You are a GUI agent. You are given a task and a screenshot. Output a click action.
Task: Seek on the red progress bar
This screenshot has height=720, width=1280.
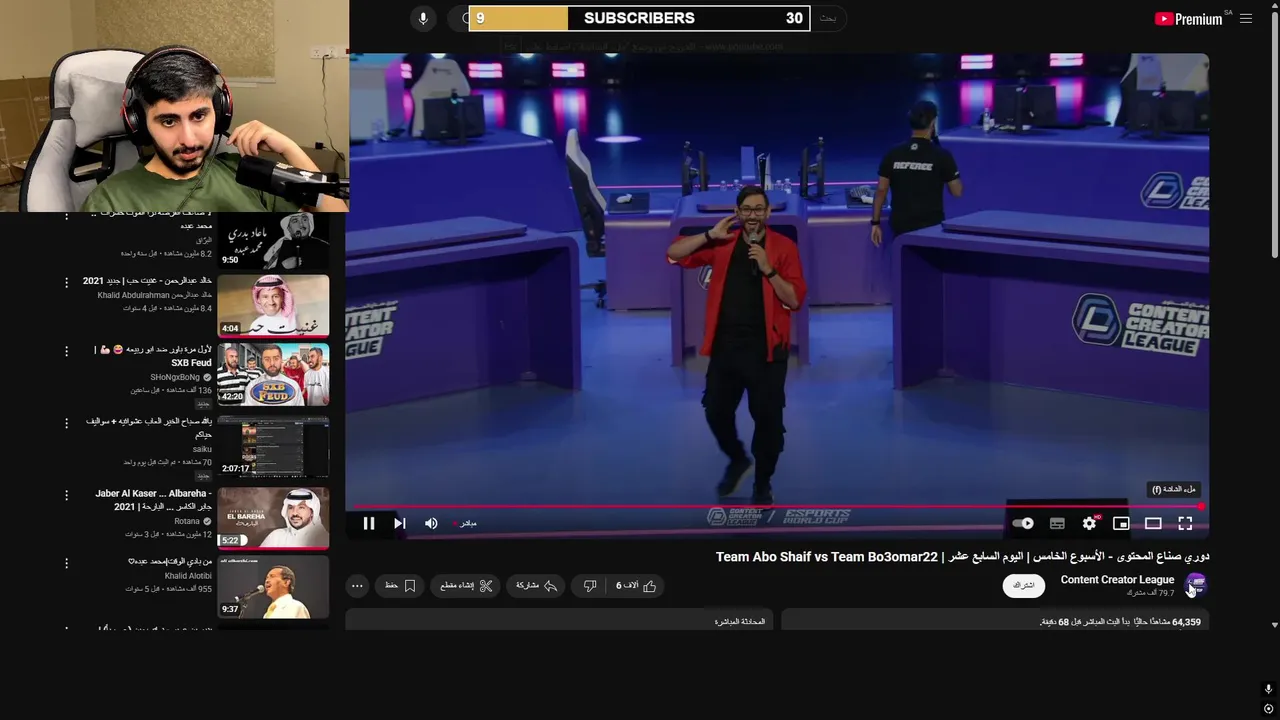pos(777,507)
